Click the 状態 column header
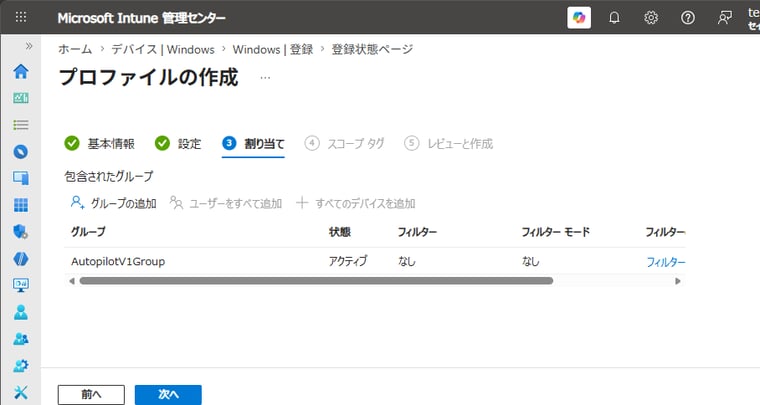Viewport: 760px width, 405px height. (x=340, y=232)
